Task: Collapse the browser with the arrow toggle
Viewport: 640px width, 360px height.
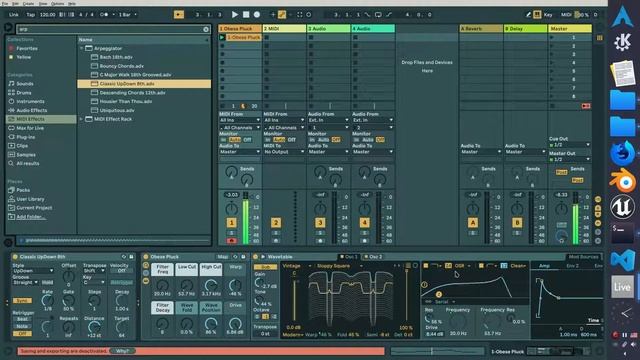Action: pos(8,28)
